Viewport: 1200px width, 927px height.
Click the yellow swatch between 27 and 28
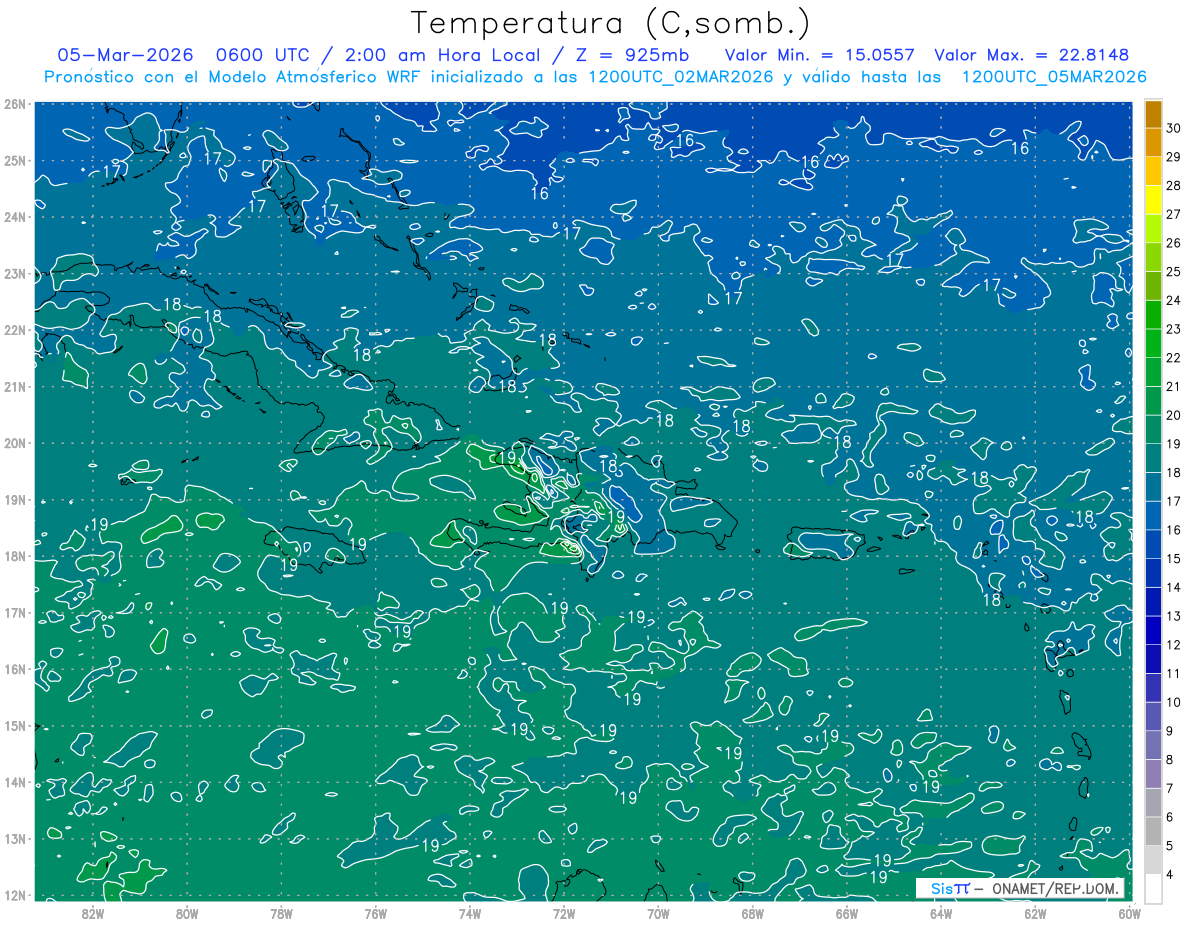[1153, 201]
